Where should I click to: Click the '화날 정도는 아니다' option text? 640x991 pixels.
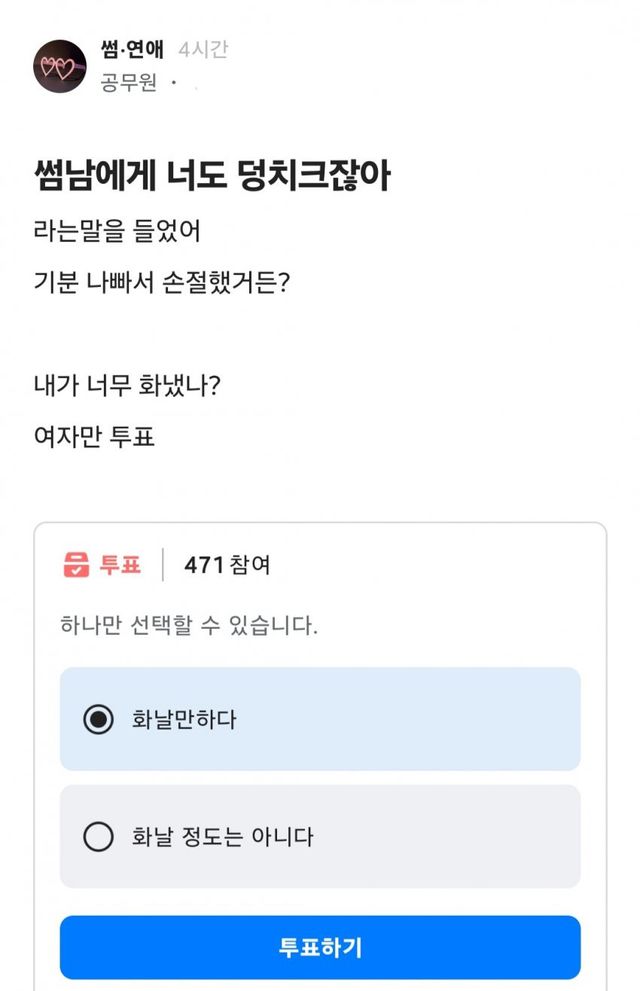click(x=222, y=836)
